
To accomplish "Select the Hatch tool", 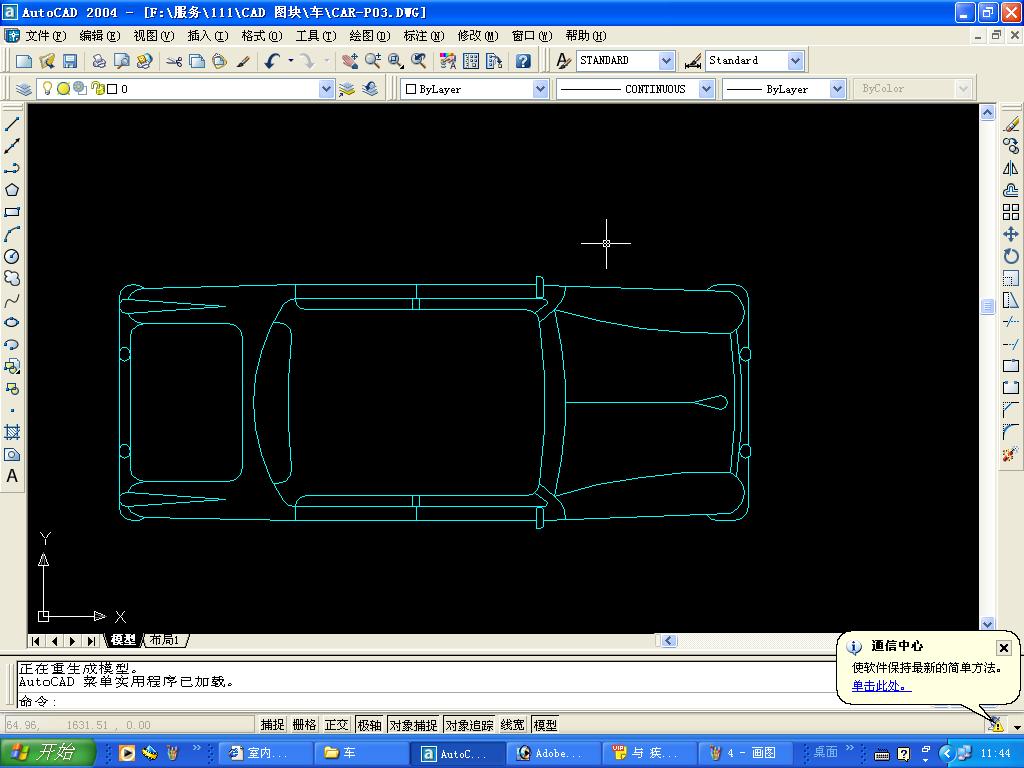I will pyautogui.click(x=12, y=432).
